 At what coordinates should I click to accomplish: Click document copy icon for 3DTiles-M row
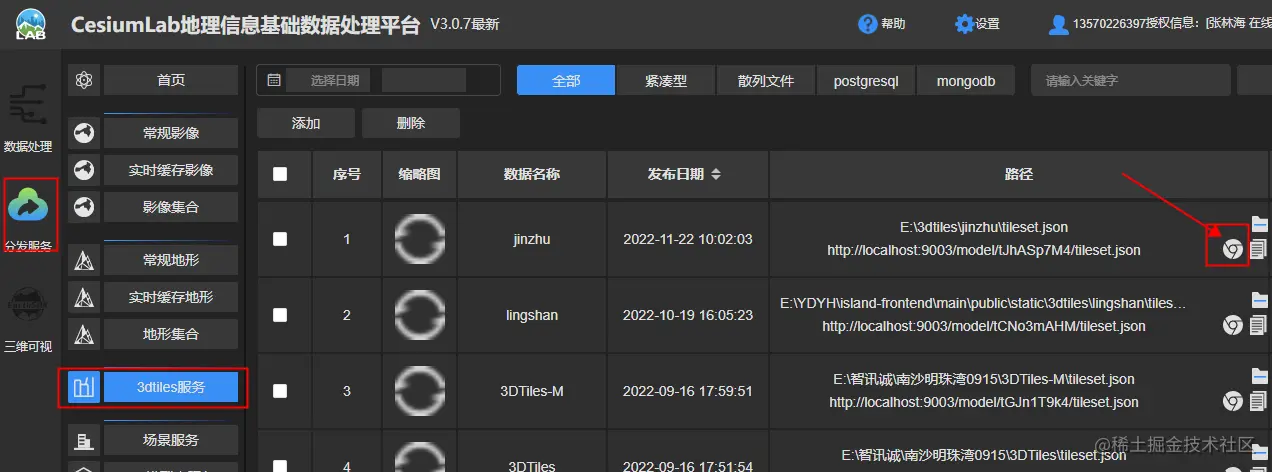click(x=1259, y=401)
